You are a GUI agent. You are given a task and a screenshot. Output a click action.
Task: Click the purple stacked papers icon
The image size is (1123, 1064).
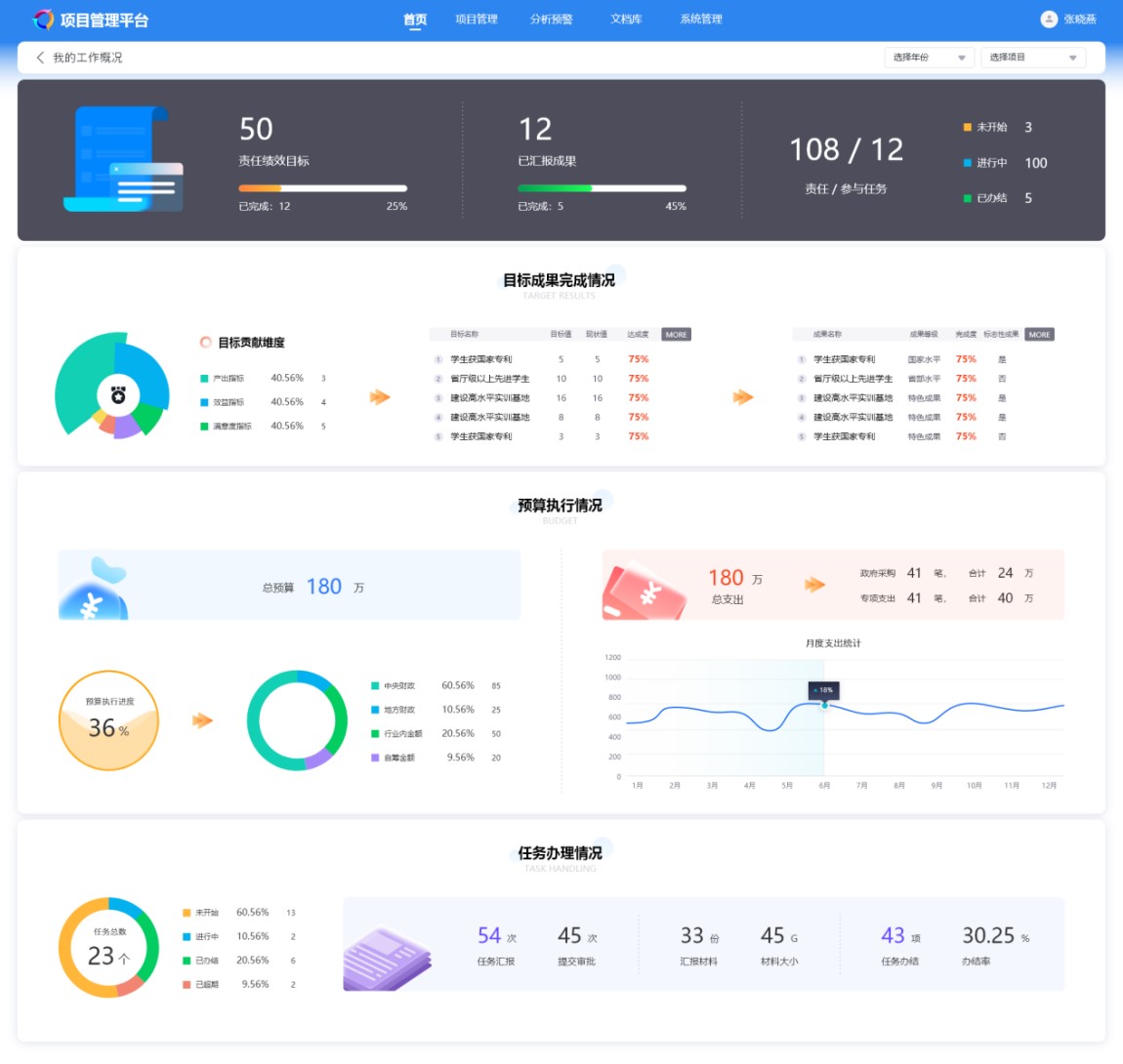pos(387,958)
